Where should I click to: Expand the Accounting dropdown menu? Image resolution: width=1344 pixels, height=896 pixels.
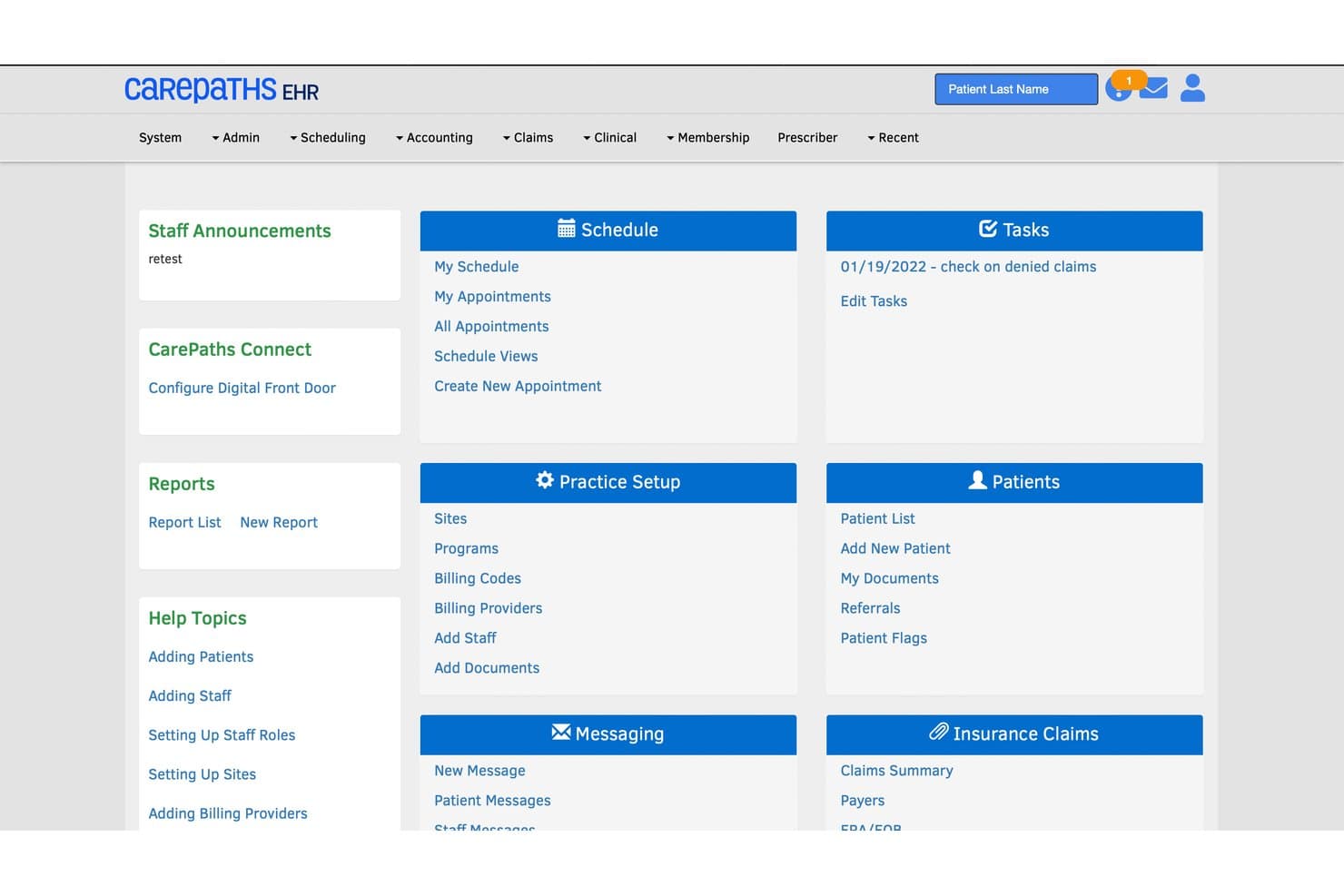pos(434,138)
